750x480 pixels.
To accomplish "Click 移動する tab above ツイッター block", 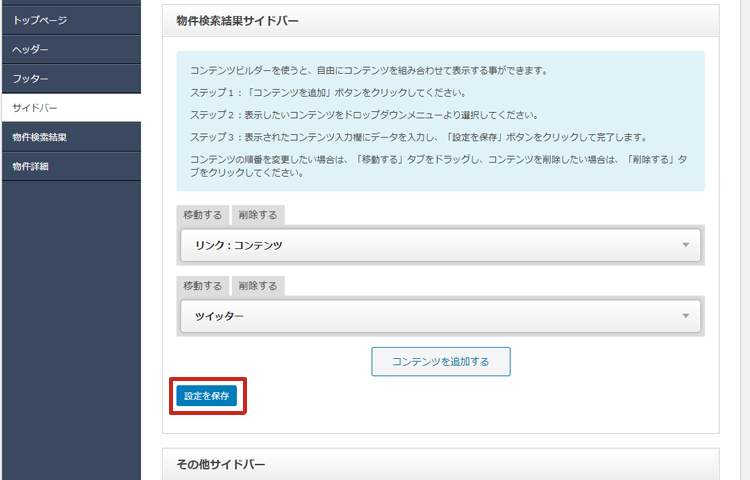I will pyautogui.click(x=202, y=286).
